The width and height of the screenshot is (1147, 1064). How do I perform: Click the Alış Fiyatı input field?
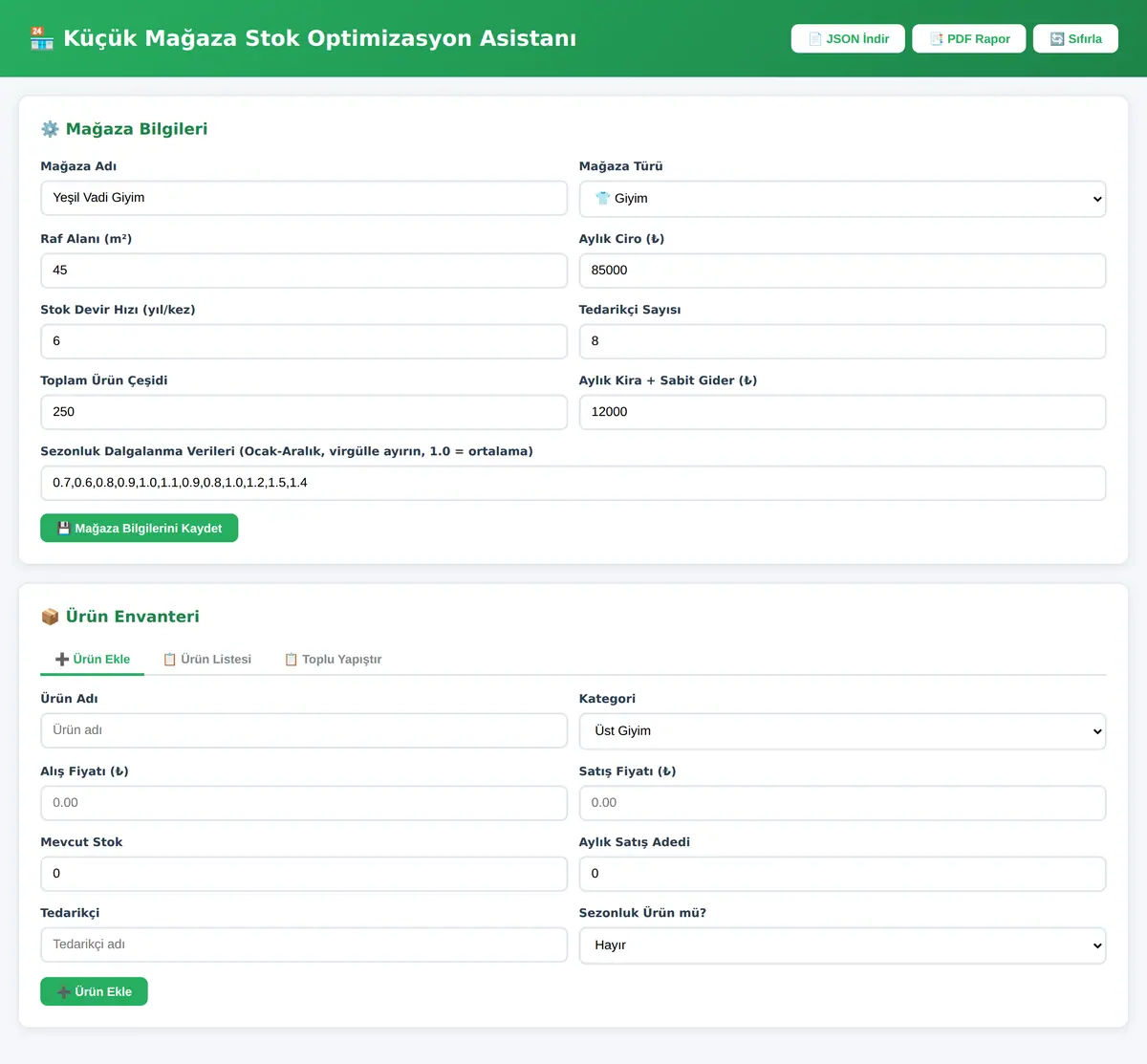point(304,803)
